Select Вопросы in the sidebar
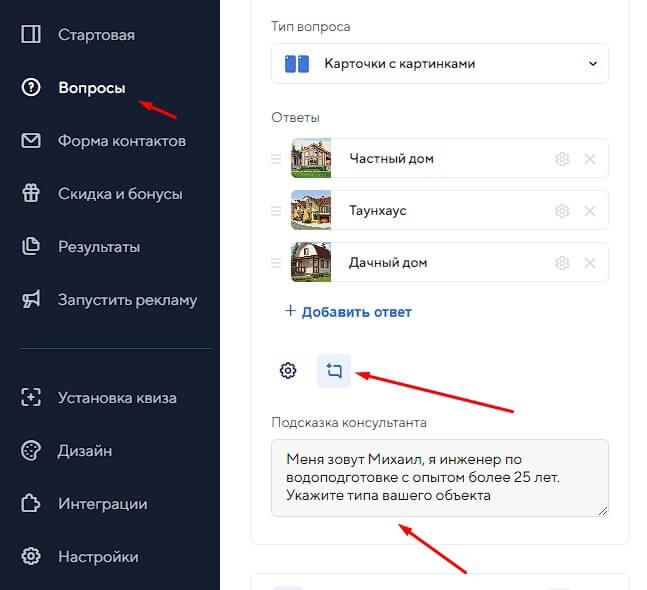 [x=92, y=87]
